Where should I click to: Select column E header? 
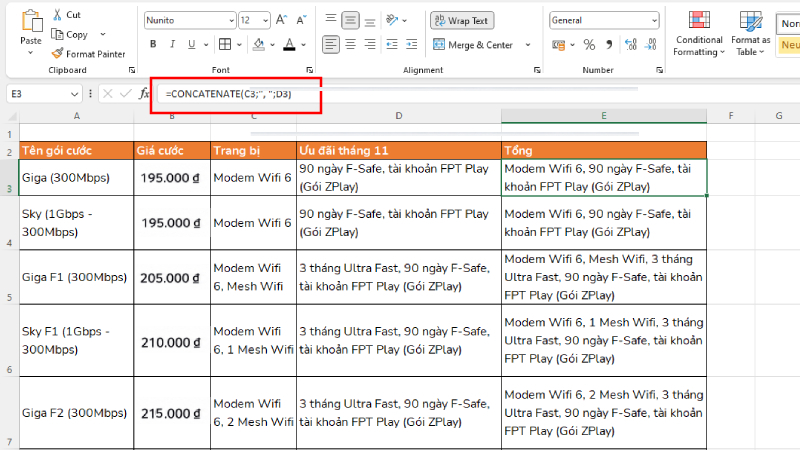(604, 116)
